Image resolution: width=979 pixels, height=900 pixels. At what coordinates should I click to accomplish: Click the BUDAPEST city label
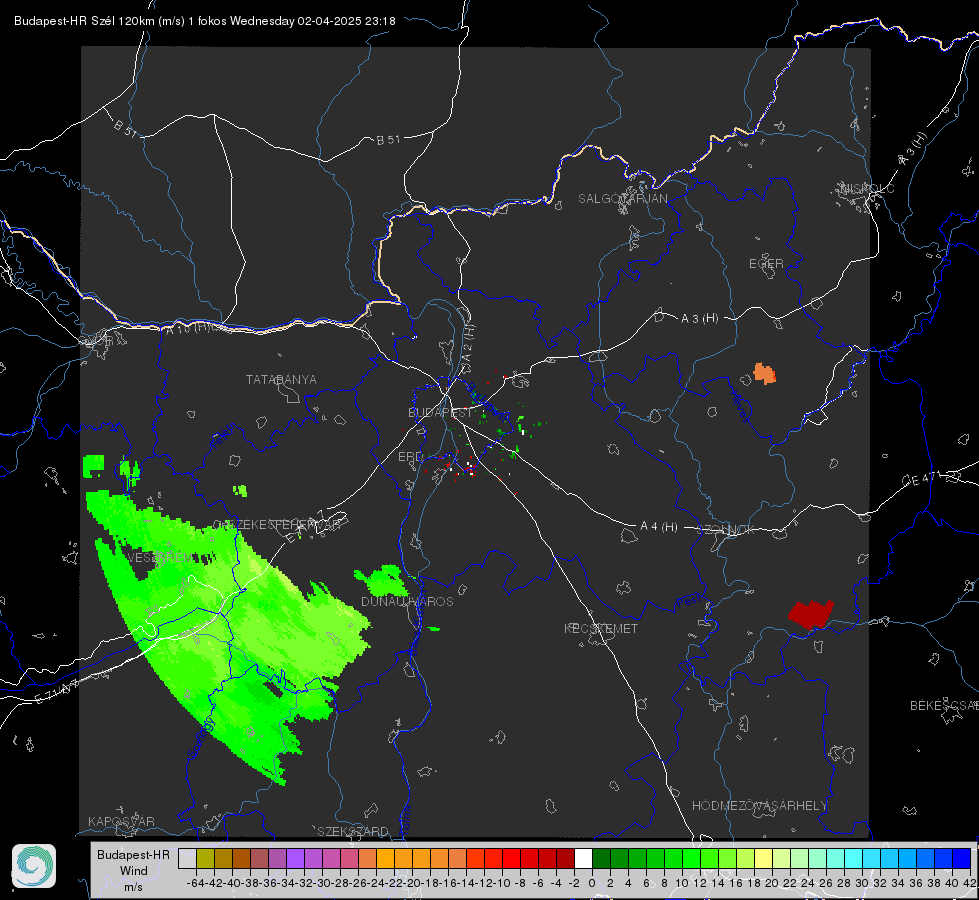tap(440, 412)
